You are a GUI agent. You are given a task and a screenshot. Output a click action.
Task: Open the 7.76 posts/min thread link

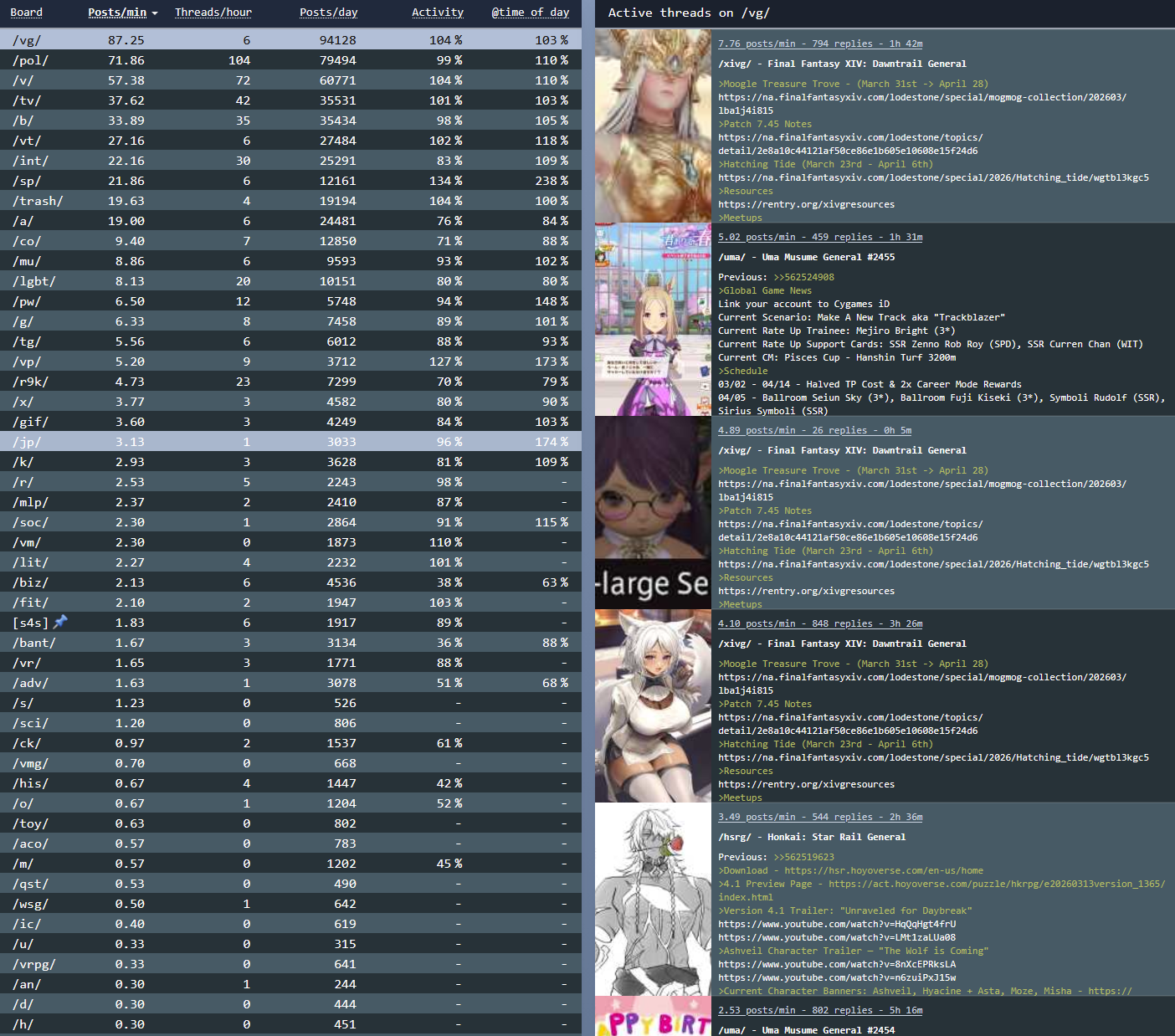coord(820,44)
